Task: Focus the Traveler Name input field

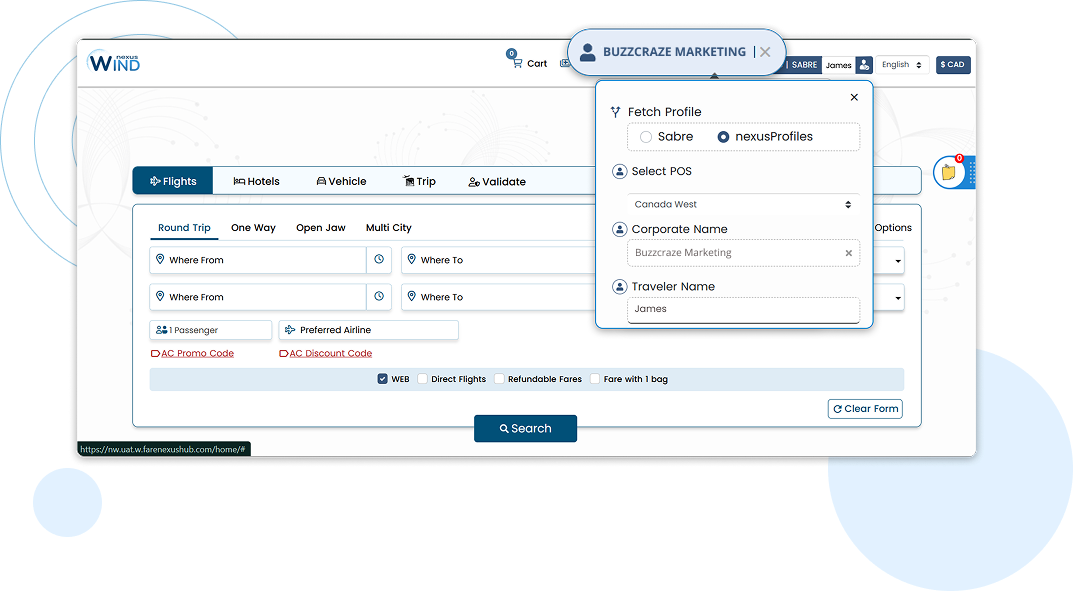Action: click(743, 309)
